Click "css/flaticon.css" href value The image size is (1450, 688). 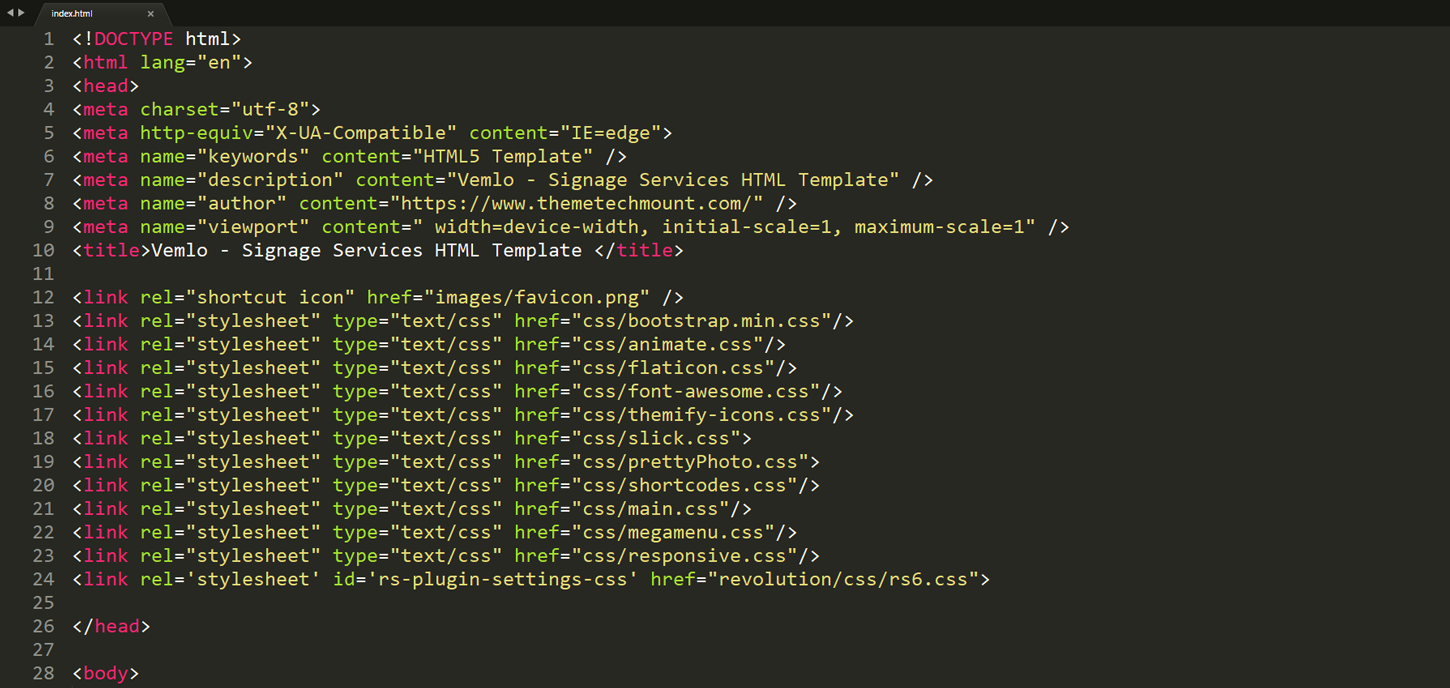(674, 368)
